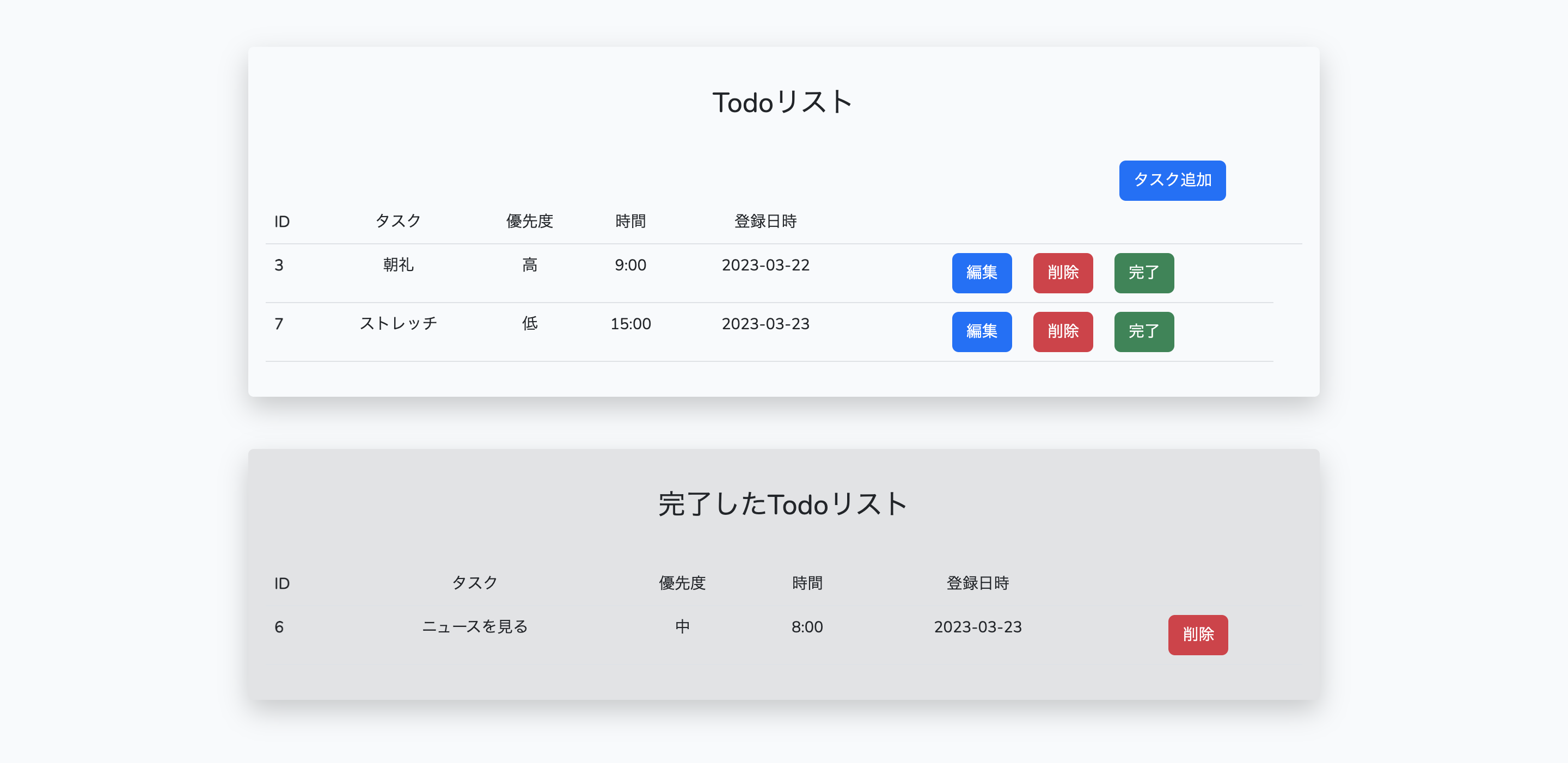This screenshot has width=1568, height=763.
Task: Click the 優先度 header in Todo list
Action: point(530,221)
